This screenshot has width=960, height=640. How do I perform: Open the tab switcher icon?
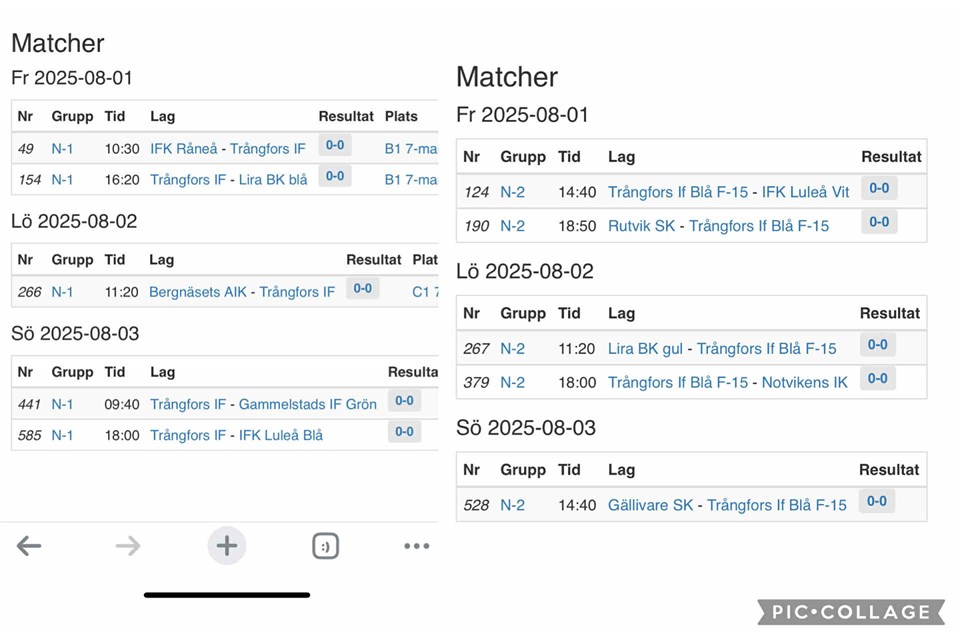point(325,546)
